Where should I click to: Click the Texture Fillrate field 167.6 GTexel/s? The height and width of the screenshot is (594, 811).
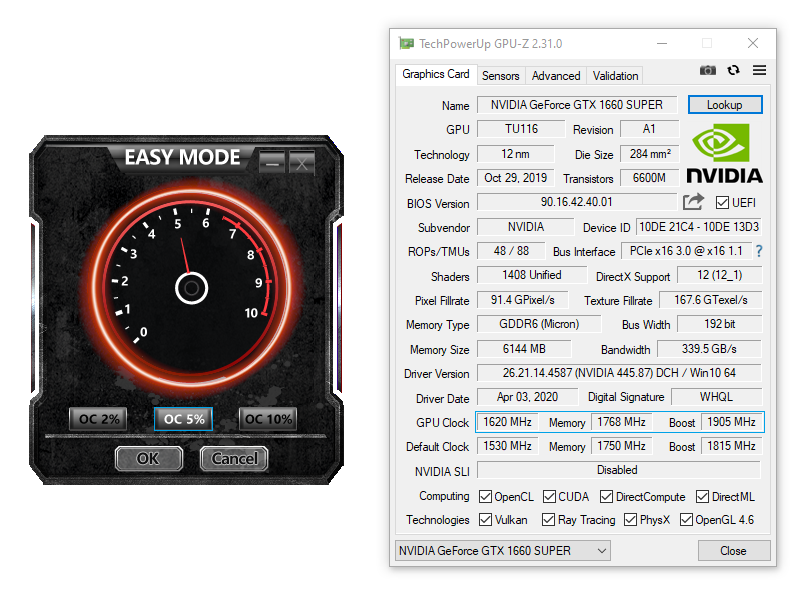coord(710,300)
